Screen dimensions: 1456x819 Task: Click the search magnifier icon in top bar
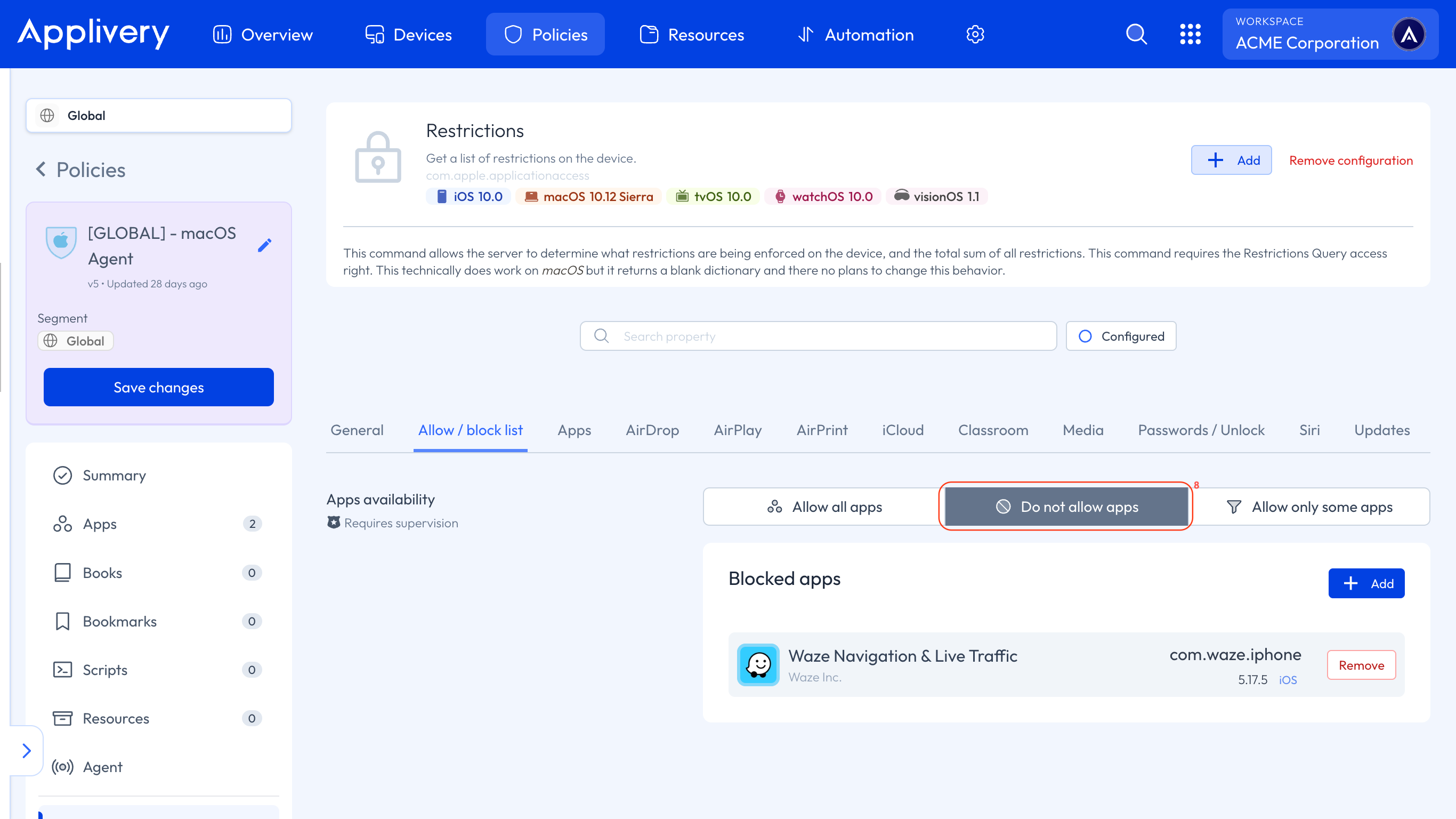[x=1136, y=35]
